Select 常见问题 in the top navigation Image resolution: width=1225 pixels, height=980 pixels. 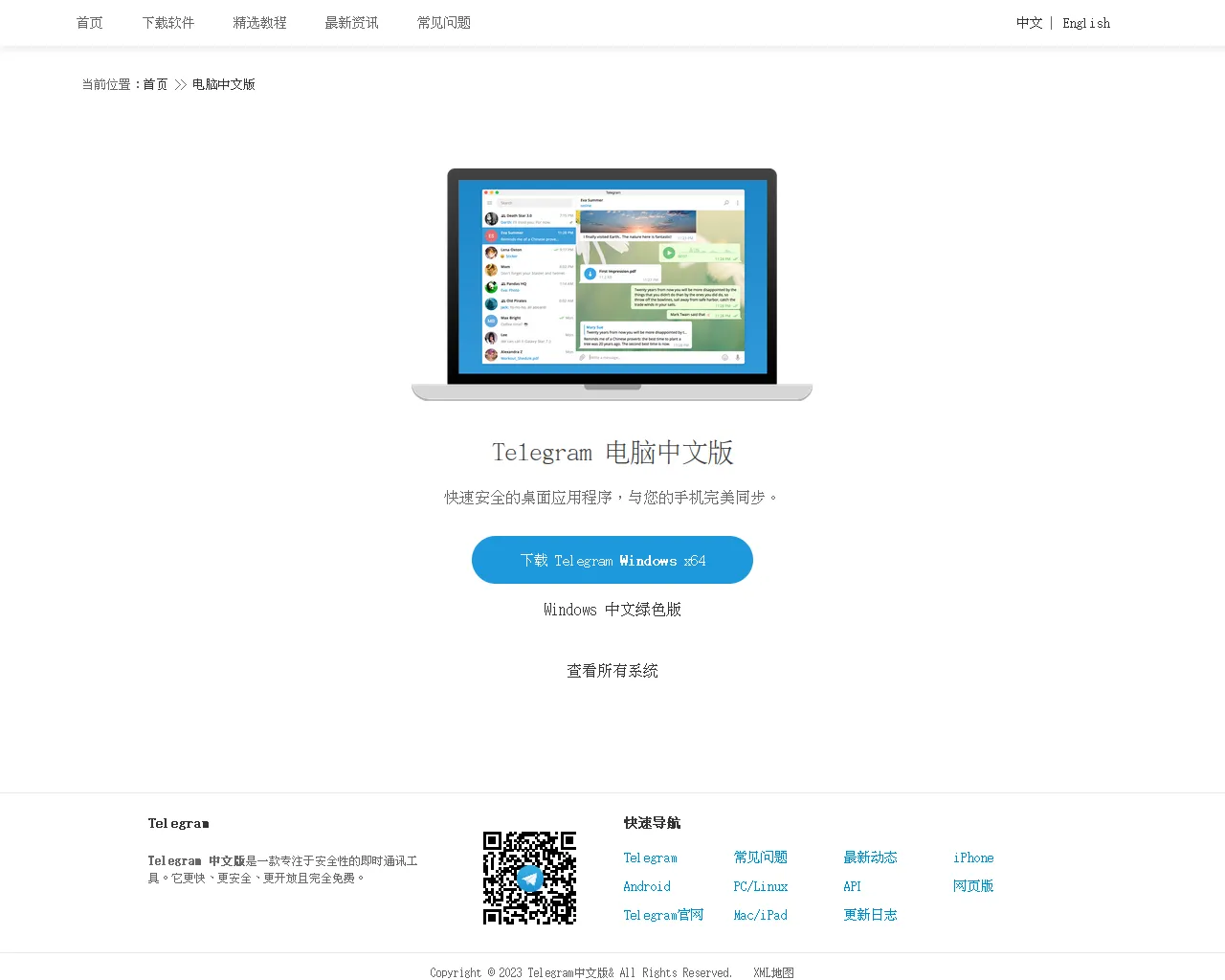click(x=444, y=23)
